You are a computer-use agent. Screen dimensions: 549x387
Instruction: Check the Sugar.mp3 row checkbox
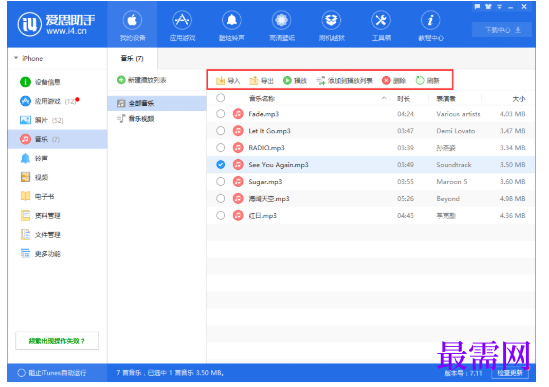pos(221,181)
